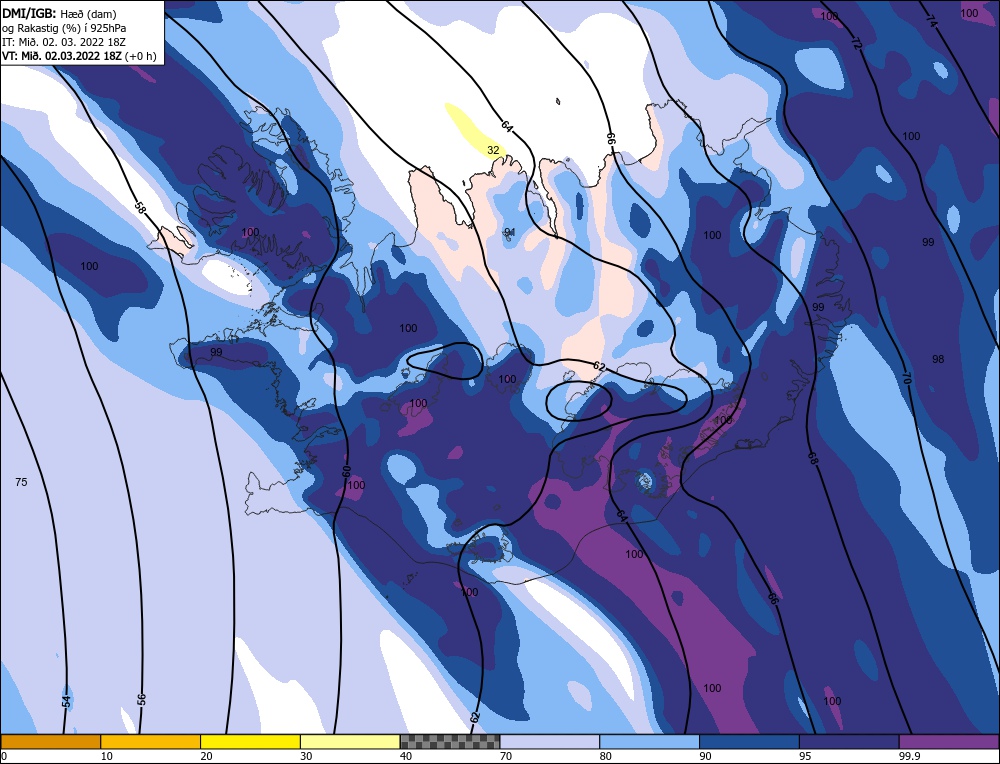
Task: Click the bold 'VT: Mið. 02.03.2022 18Z' line
Action: tap(62, 55)
